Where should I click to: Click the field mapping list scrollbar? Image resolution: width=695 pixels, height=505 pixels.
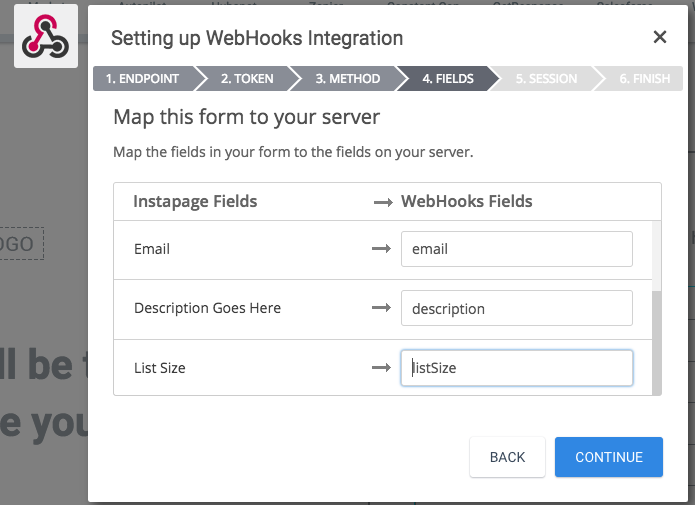pyautogui.click(x=656, y=343)
